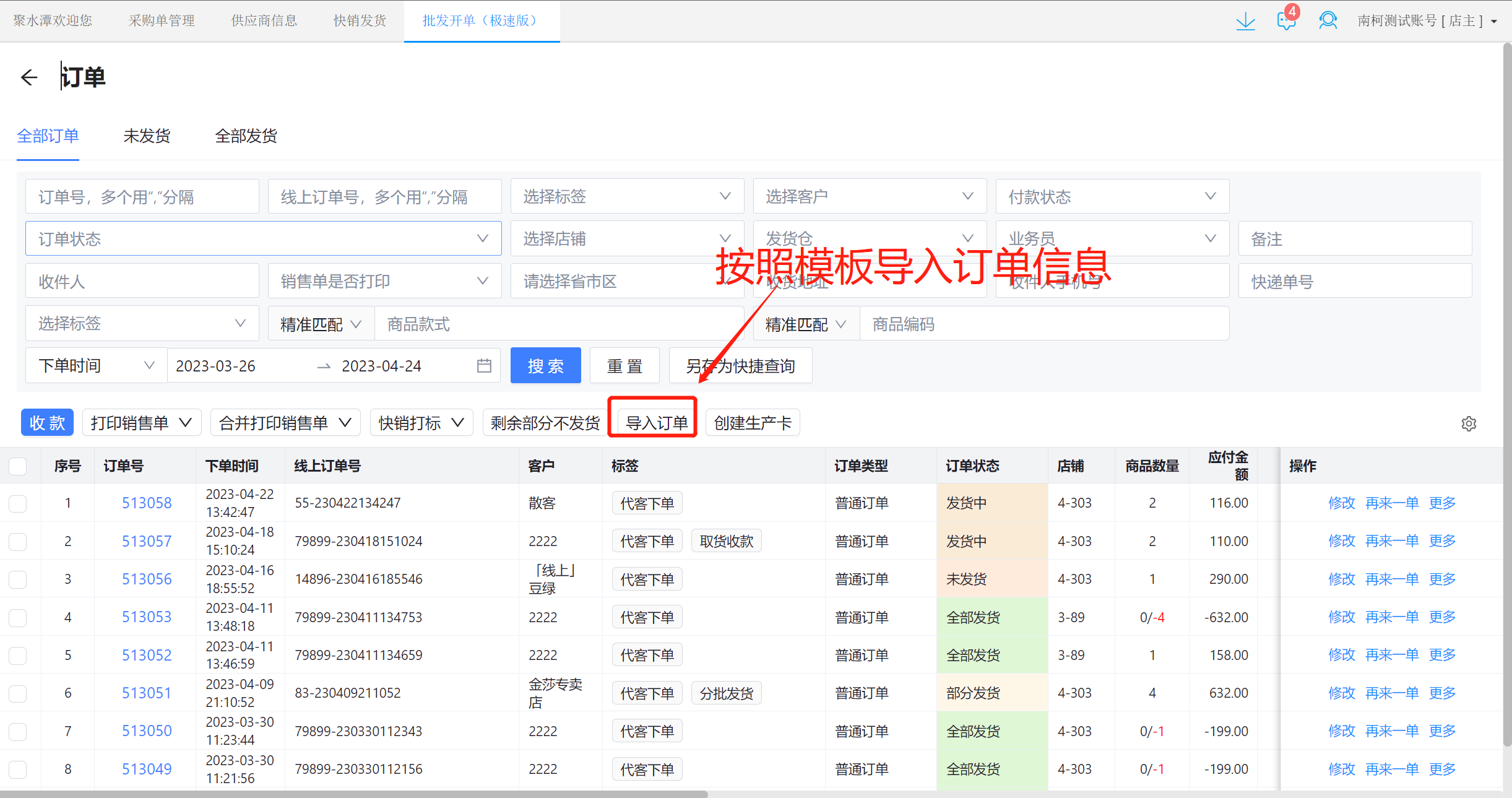
Task: Open the 付款状态 dropdown
Action: click(x=1112, y=197)
